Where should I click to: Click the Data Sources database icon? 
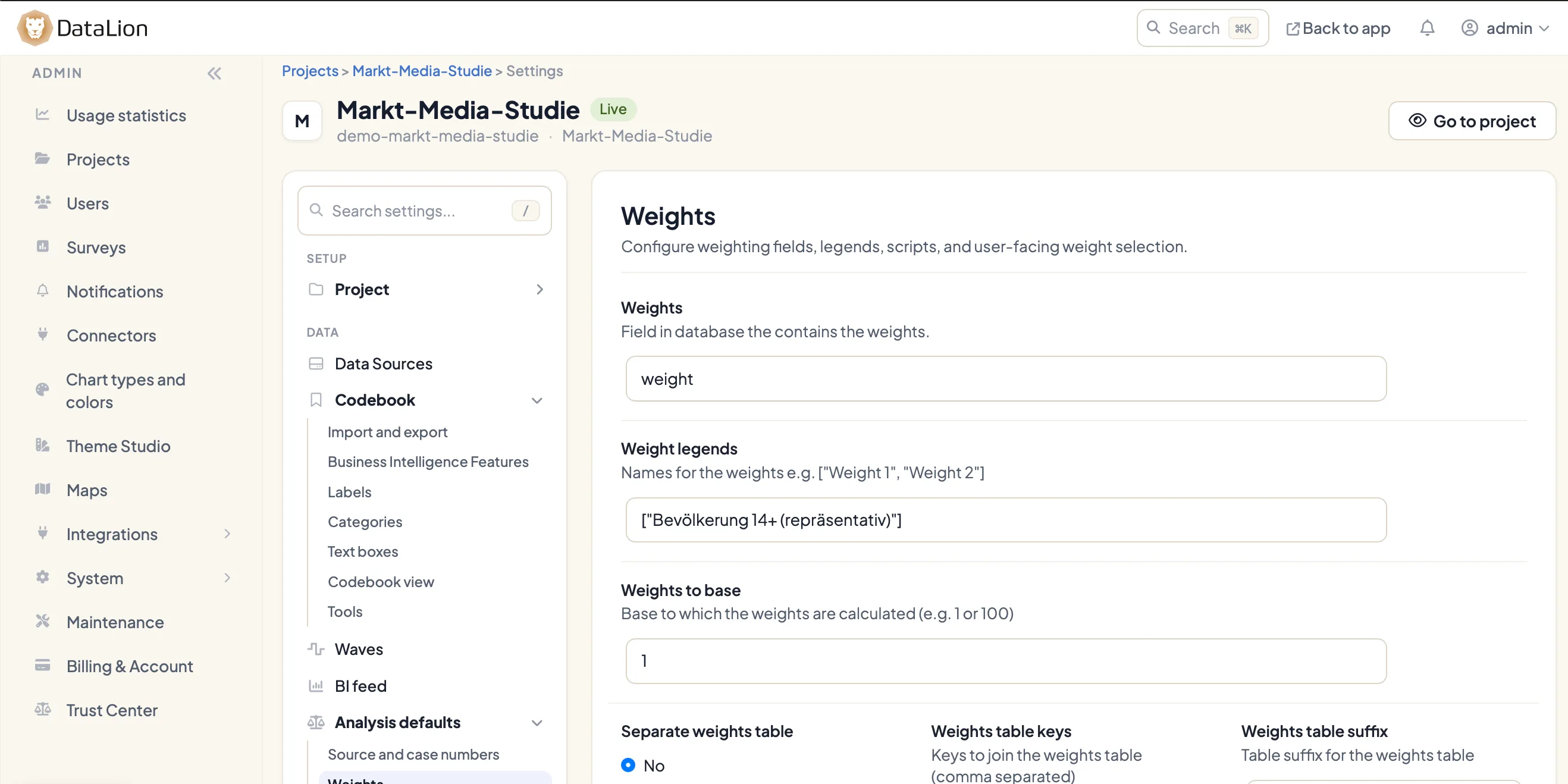pos(316,364)
